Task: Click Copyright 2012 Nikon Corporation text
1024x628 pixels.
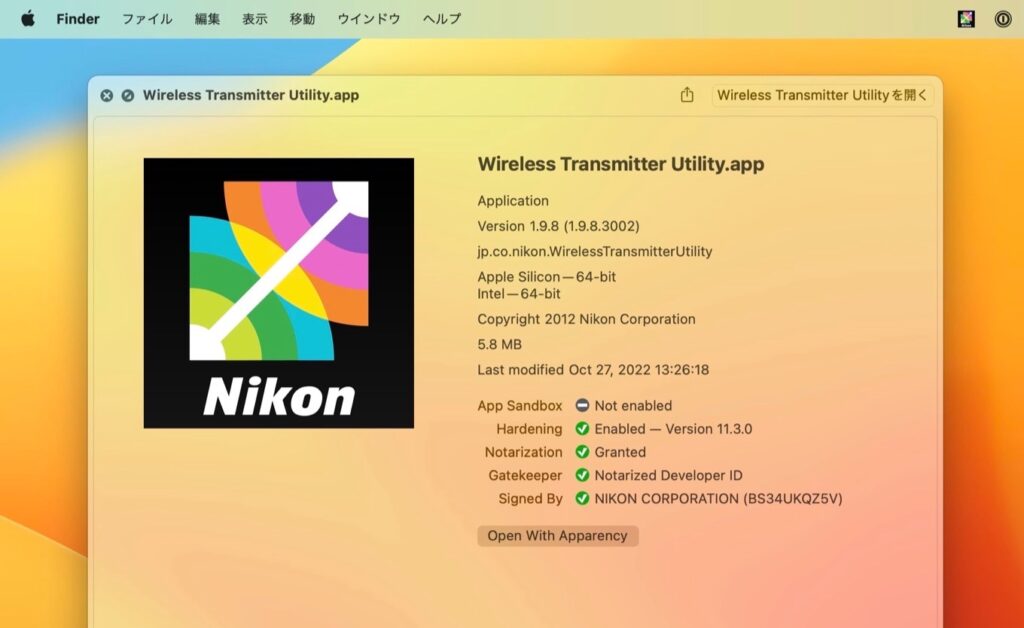Action: click(586, 319)
